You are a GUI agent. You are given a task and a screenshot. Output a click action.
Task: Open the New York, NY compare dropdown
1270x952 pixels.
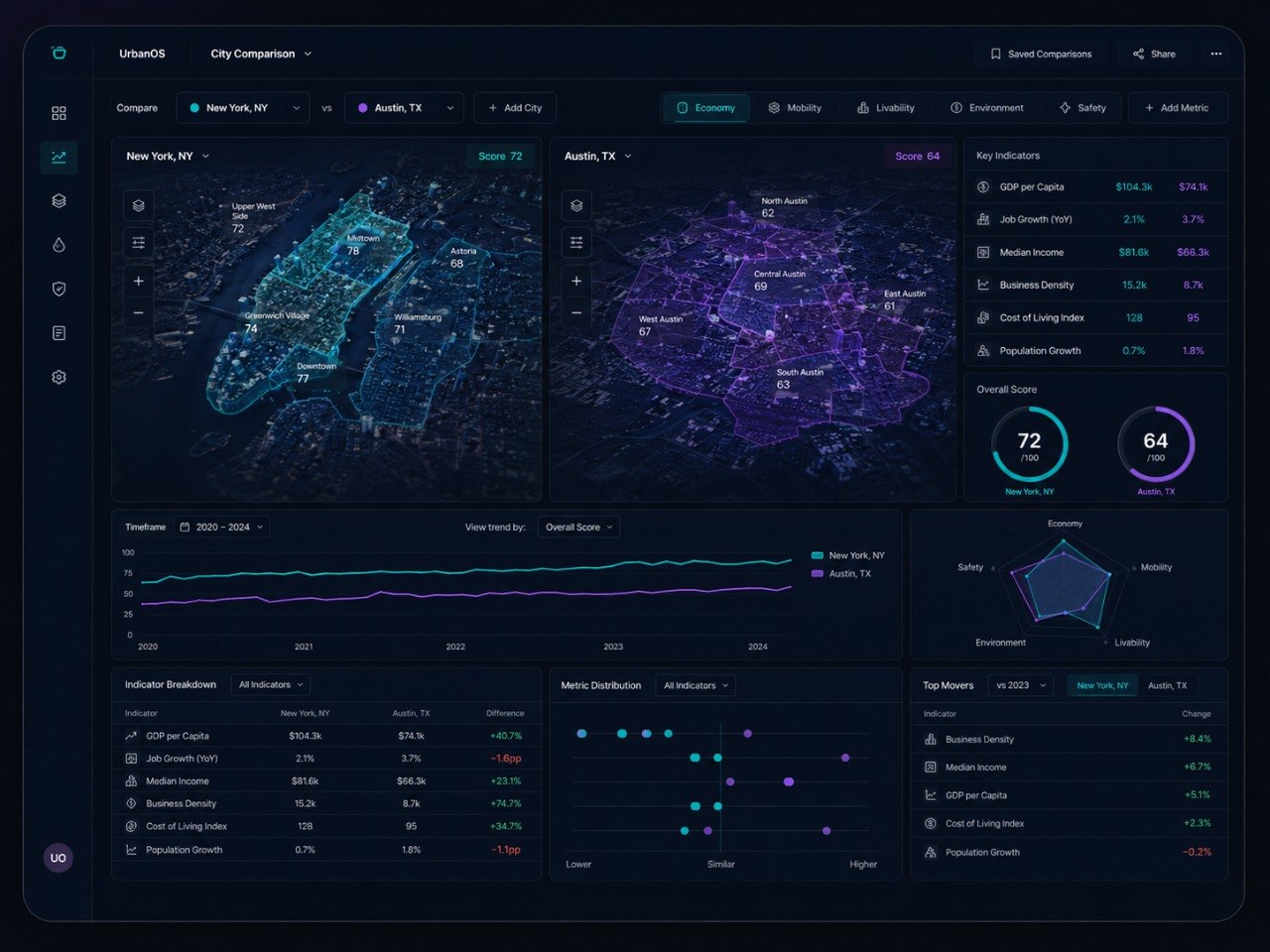244,108
